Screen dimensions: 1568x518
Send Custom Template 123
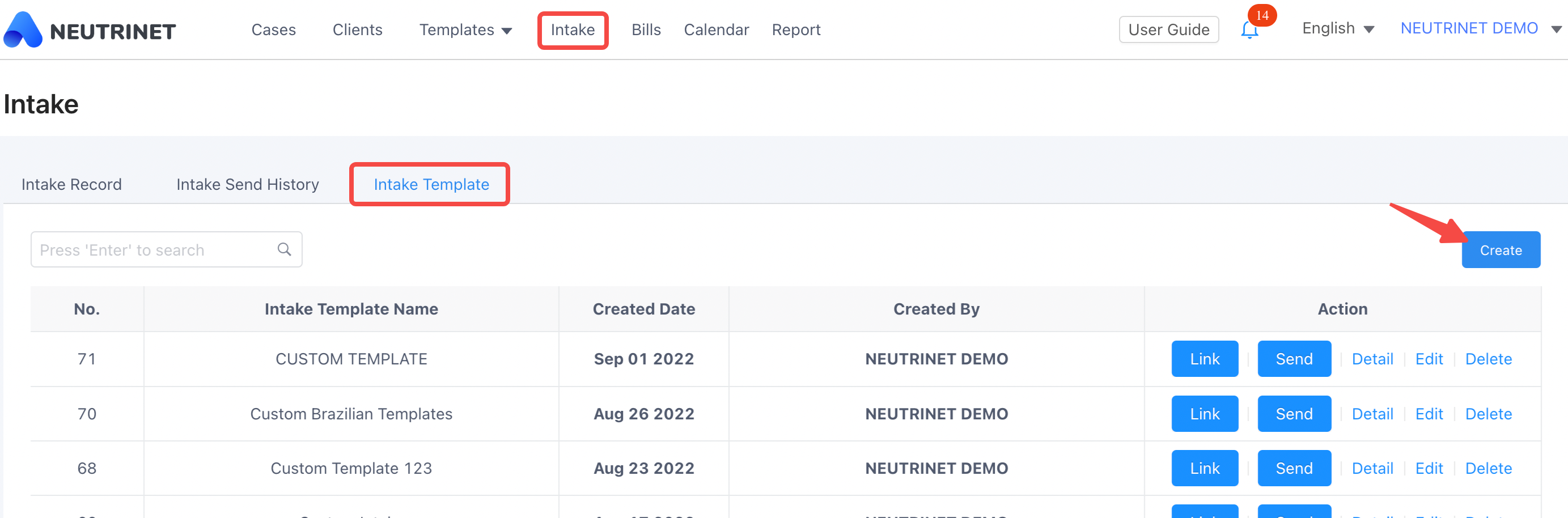pyautogui.click(x=1294, y=468)
